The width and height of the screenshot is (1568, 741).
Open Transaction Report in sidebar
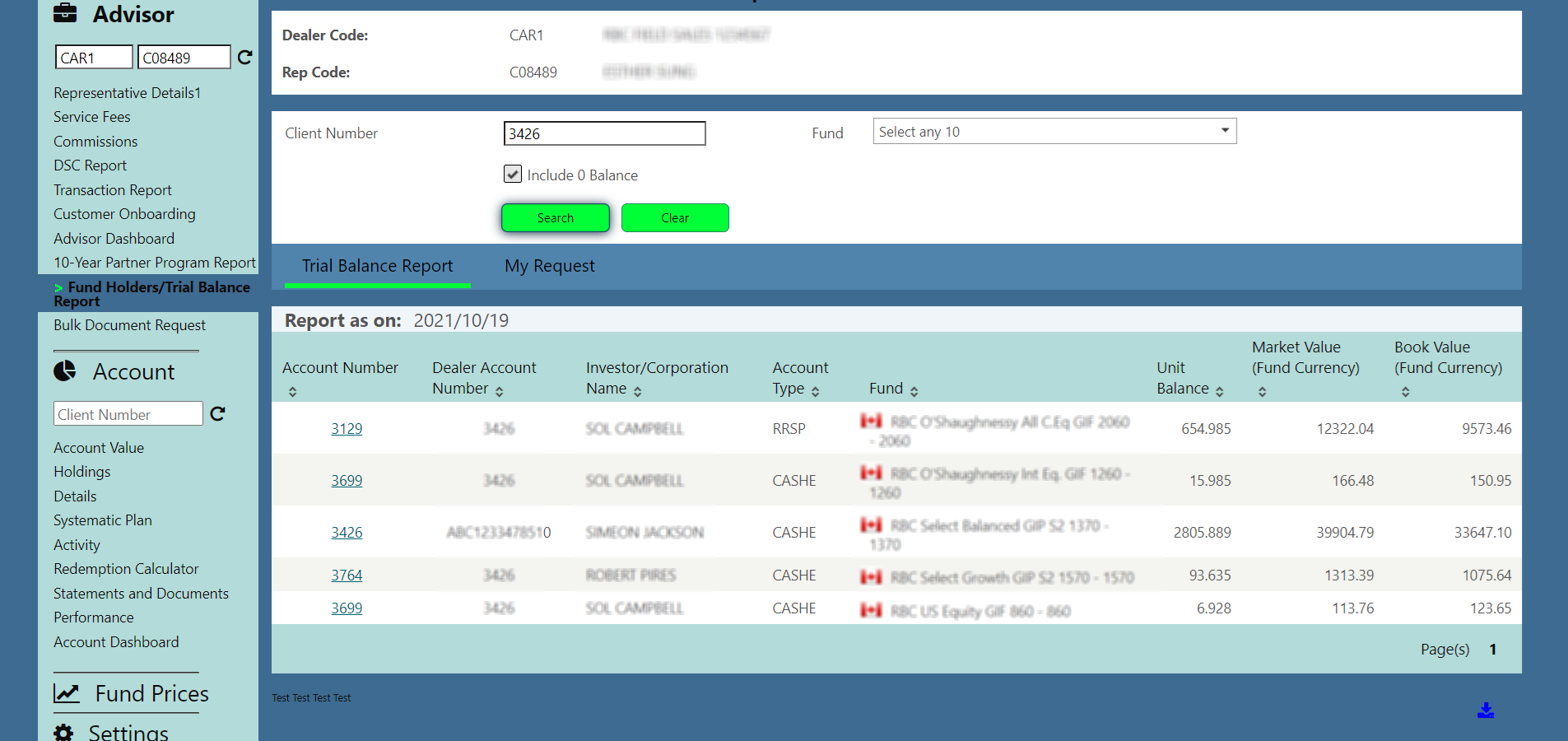click(113, 190)
